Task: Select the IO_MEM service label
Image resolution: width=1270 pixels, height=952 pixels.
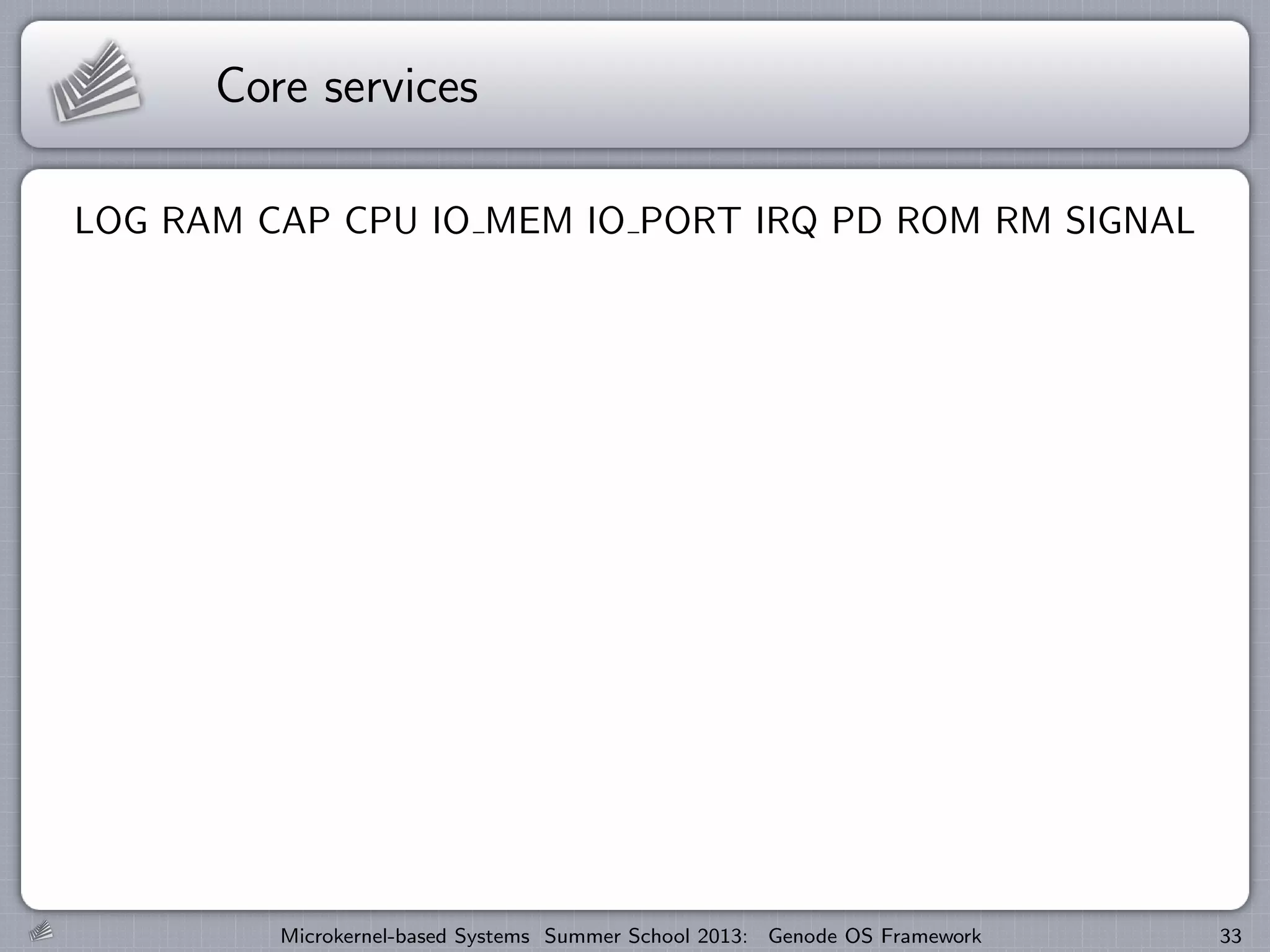Action: pyautogui.click(x=502, y=221)
